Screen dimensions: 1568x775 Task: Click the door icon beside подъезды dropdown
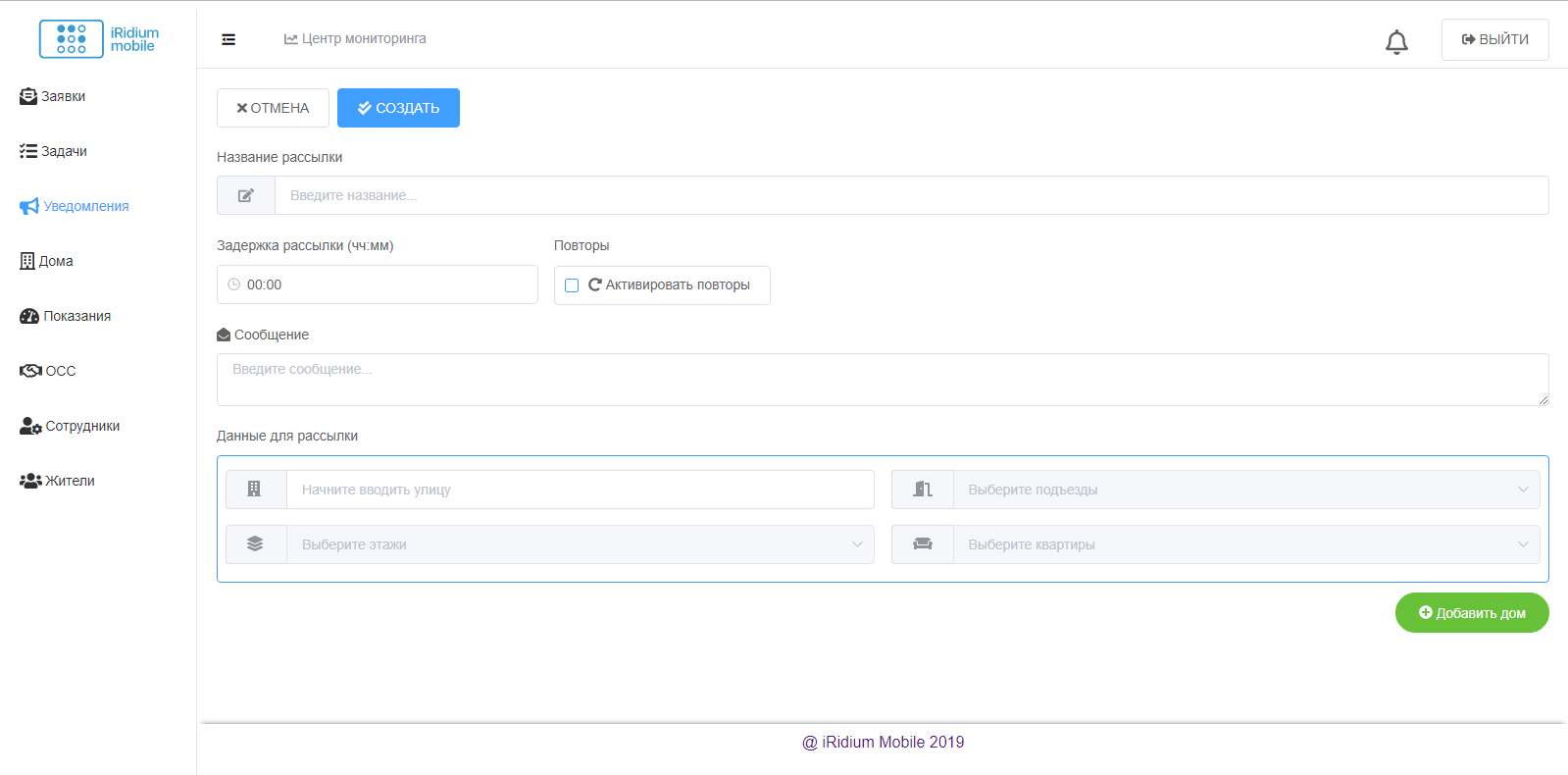pos(923,490)
